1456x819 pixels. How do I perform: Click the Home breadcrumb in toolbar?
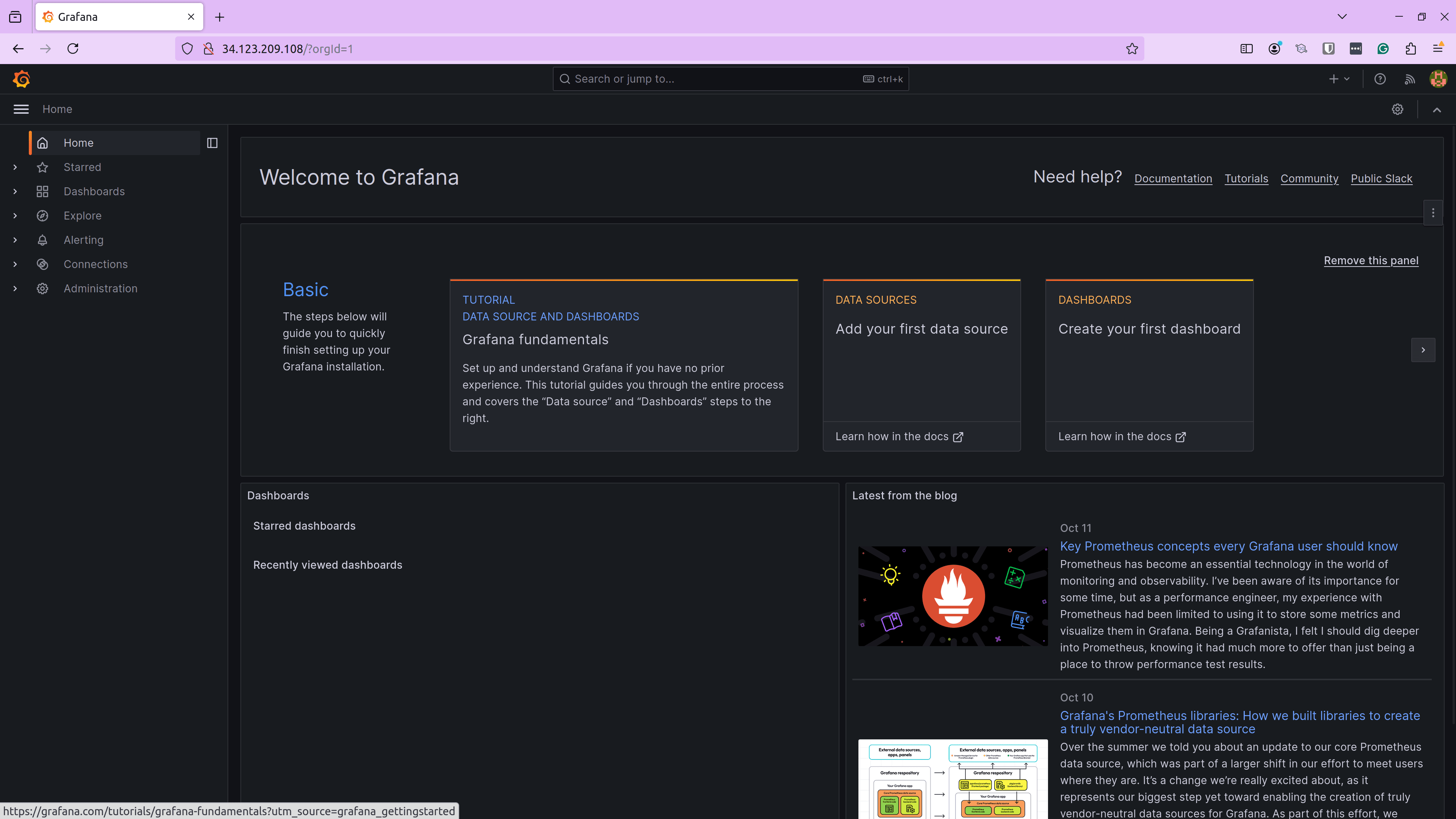57,109
